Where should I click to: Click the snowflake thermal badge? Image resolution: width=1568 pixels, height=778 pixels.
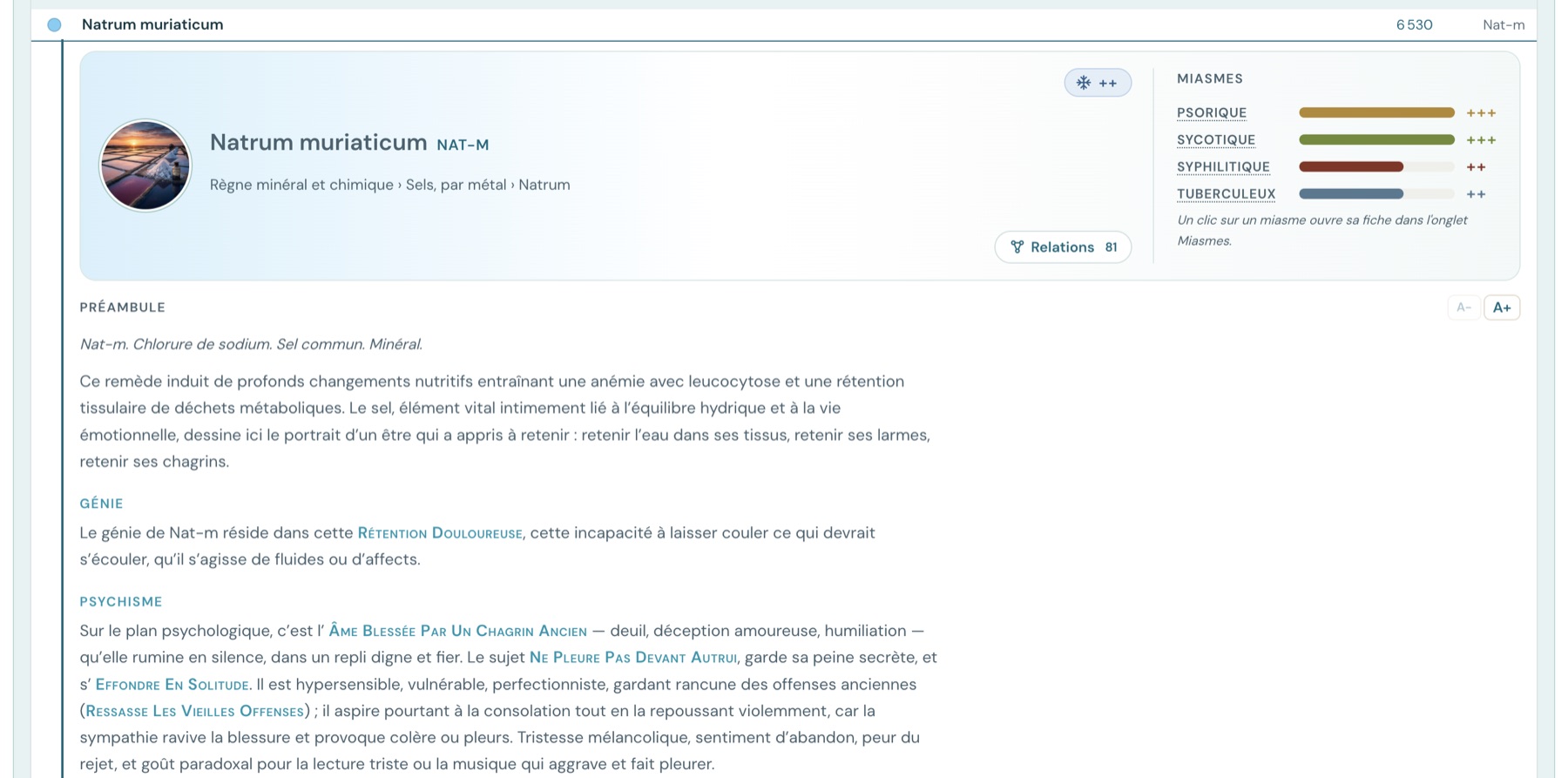(1097, 83)
